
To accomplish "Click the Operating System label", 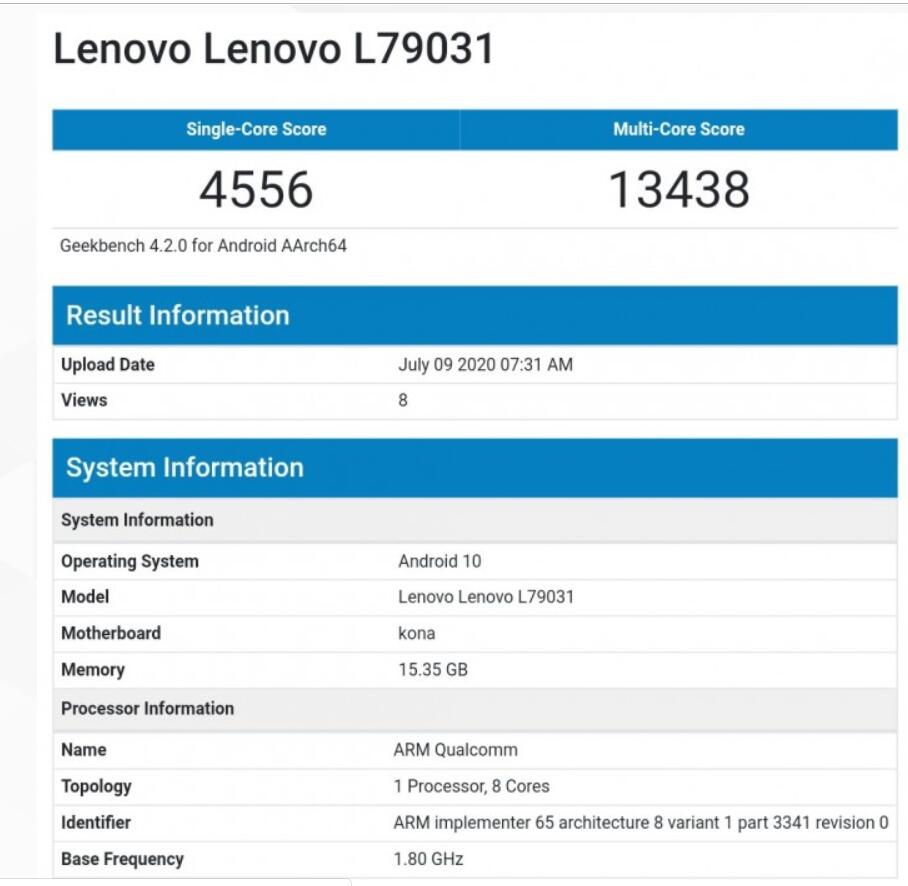I will pyautogui.click(x=130, y=562).
